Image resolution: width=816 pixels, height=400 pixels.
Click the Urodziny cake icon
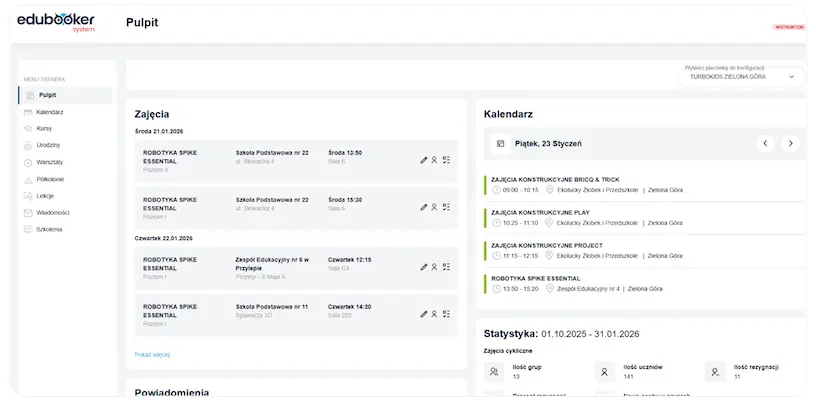(28, 146)
